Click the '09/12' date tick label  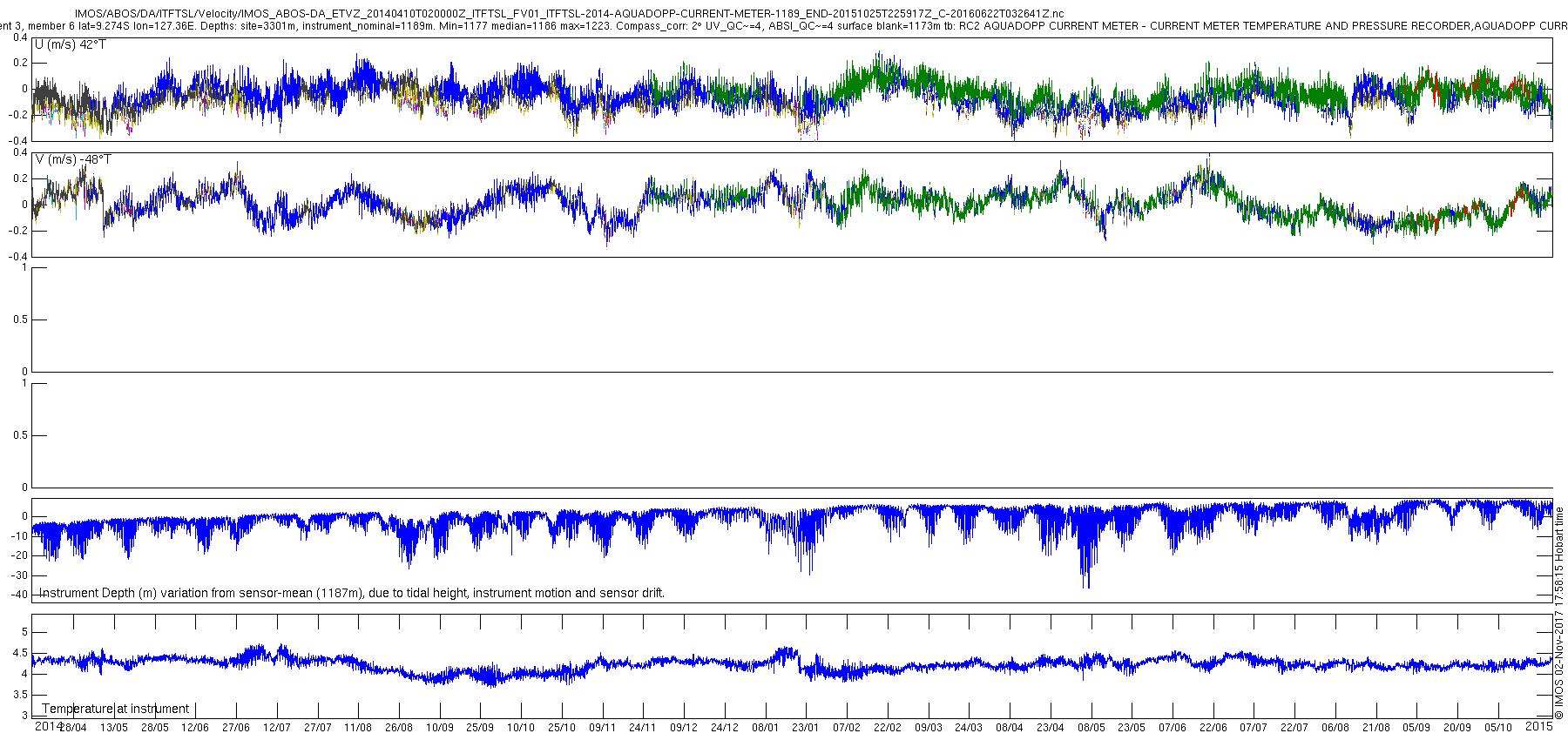point(684,728)
